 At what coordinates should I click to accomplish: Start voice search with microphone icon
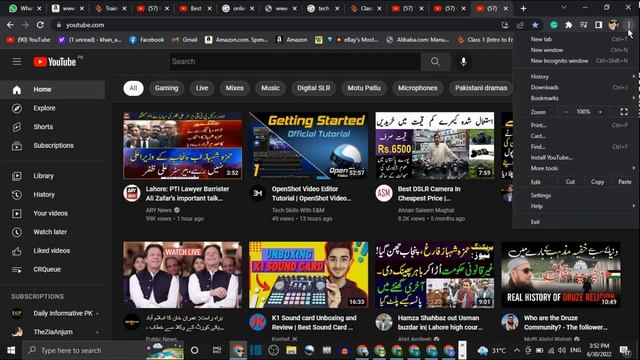[x=463, y=62]
